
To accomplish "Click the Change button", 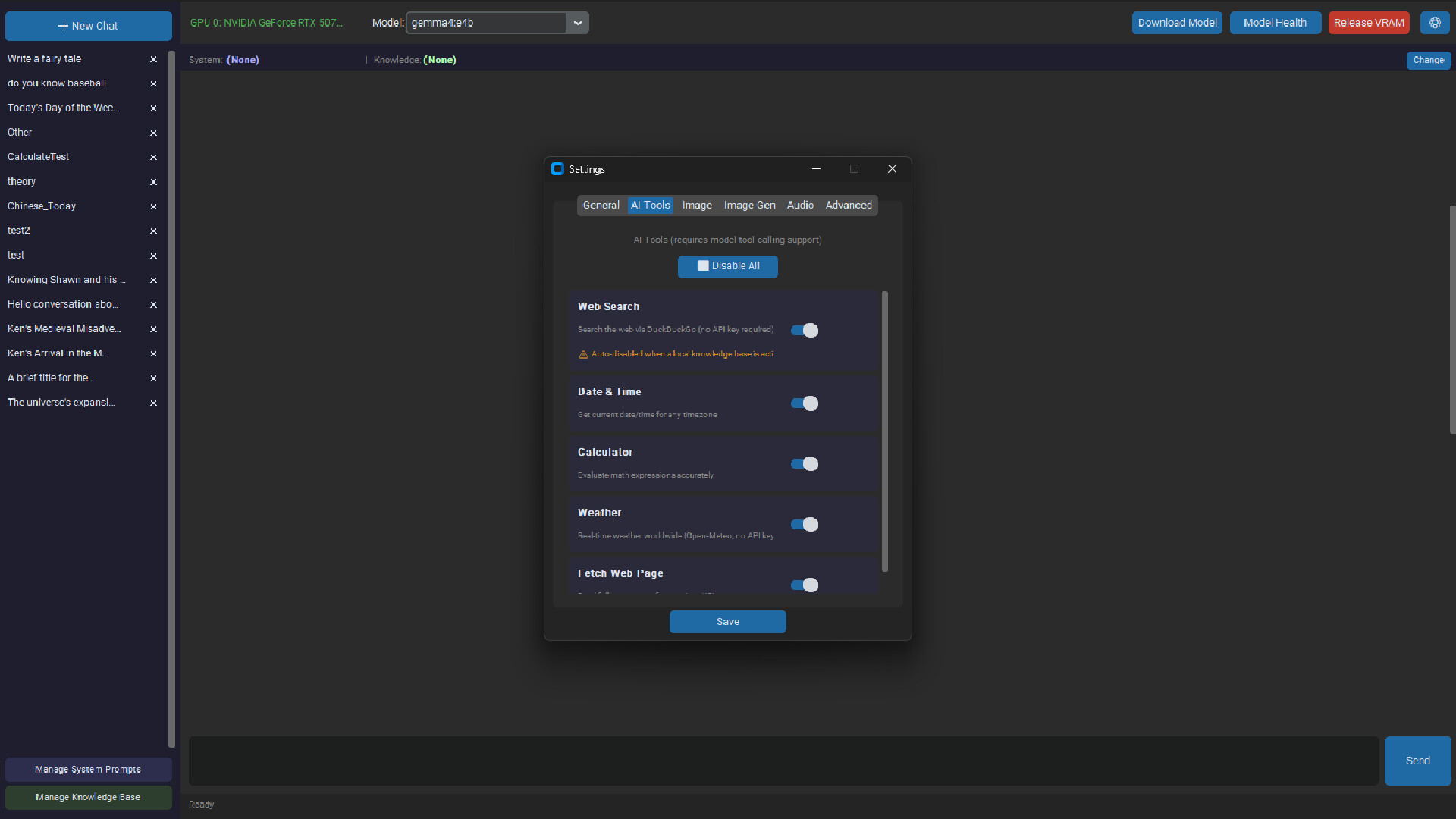I will 1429,60.
